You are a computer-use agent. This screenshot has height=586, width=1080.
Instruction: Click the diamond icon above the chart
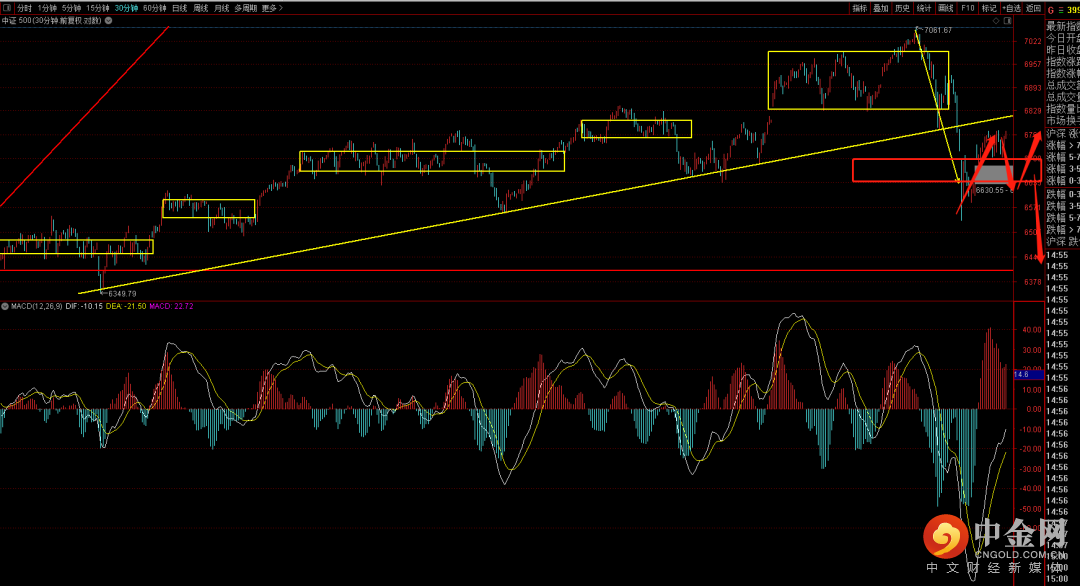pos(996,21)
